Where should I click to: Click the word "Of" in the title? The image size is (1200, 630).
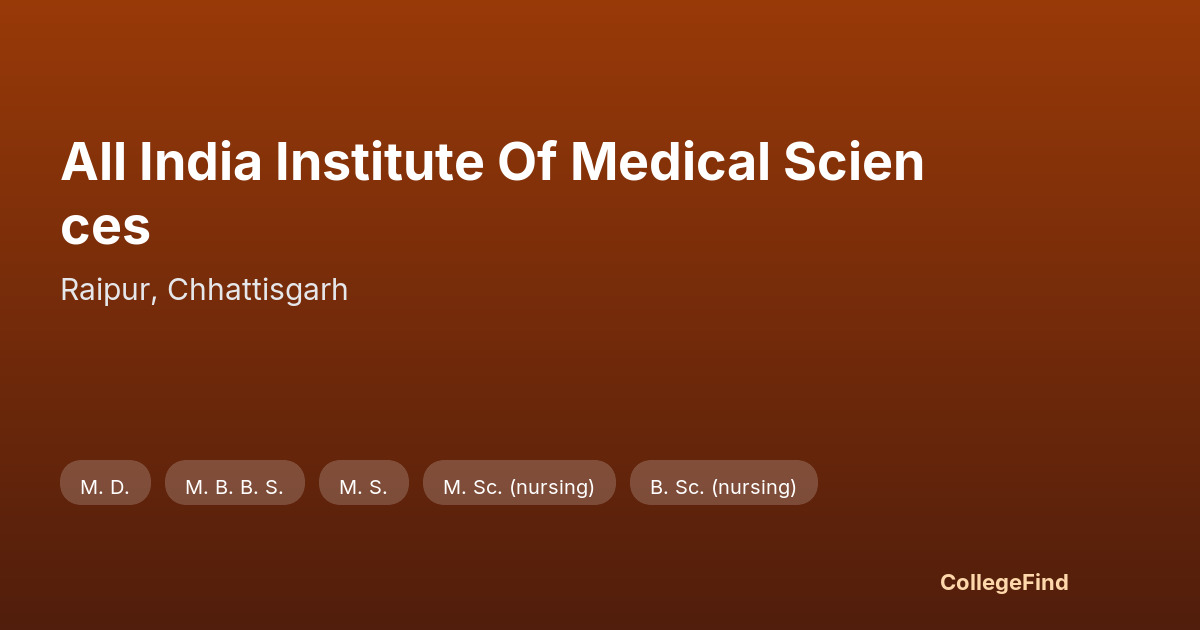pos(527,162)
